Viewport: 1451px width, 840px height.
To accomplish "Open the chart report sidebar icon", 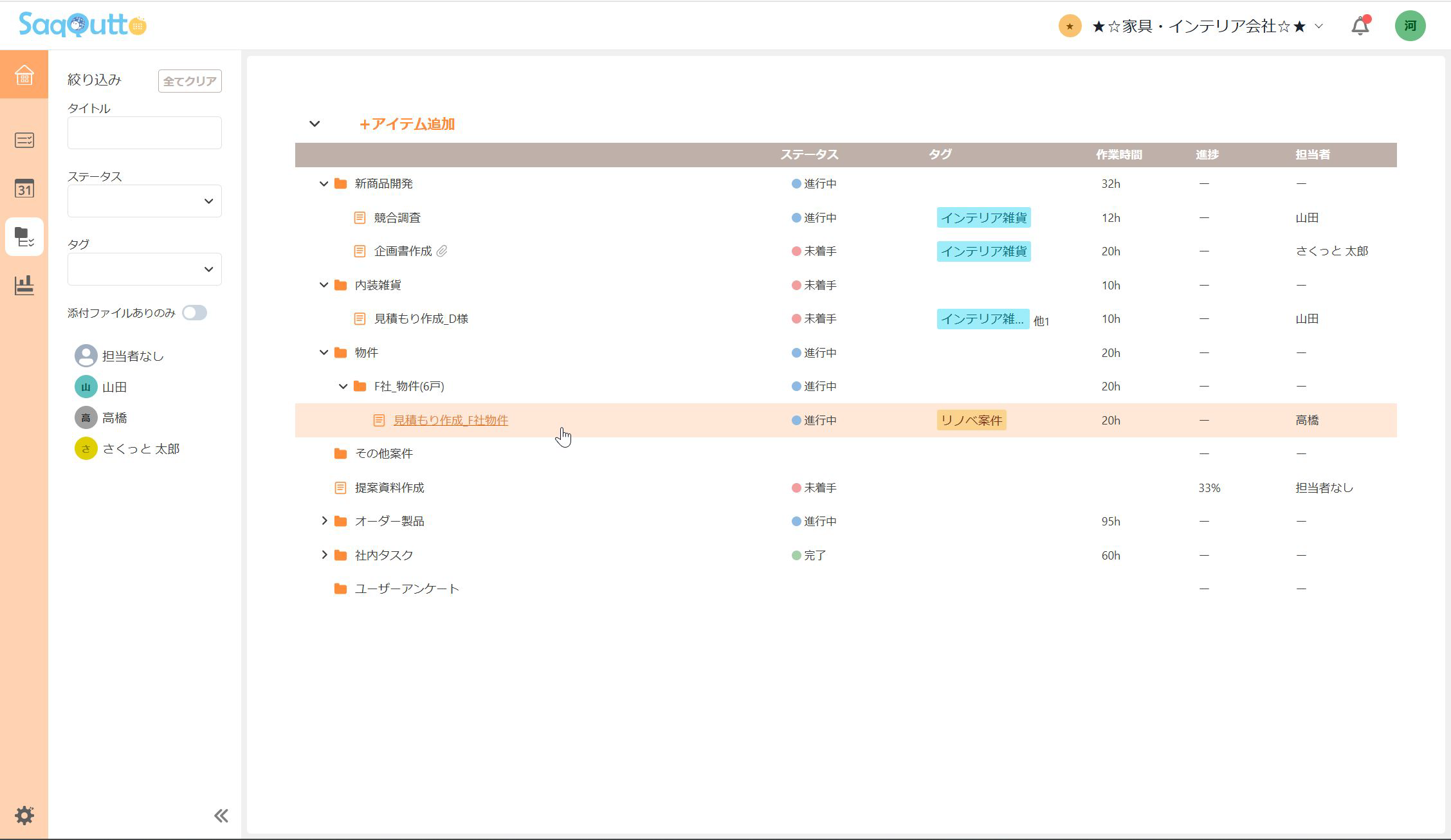I will point(24,285).
